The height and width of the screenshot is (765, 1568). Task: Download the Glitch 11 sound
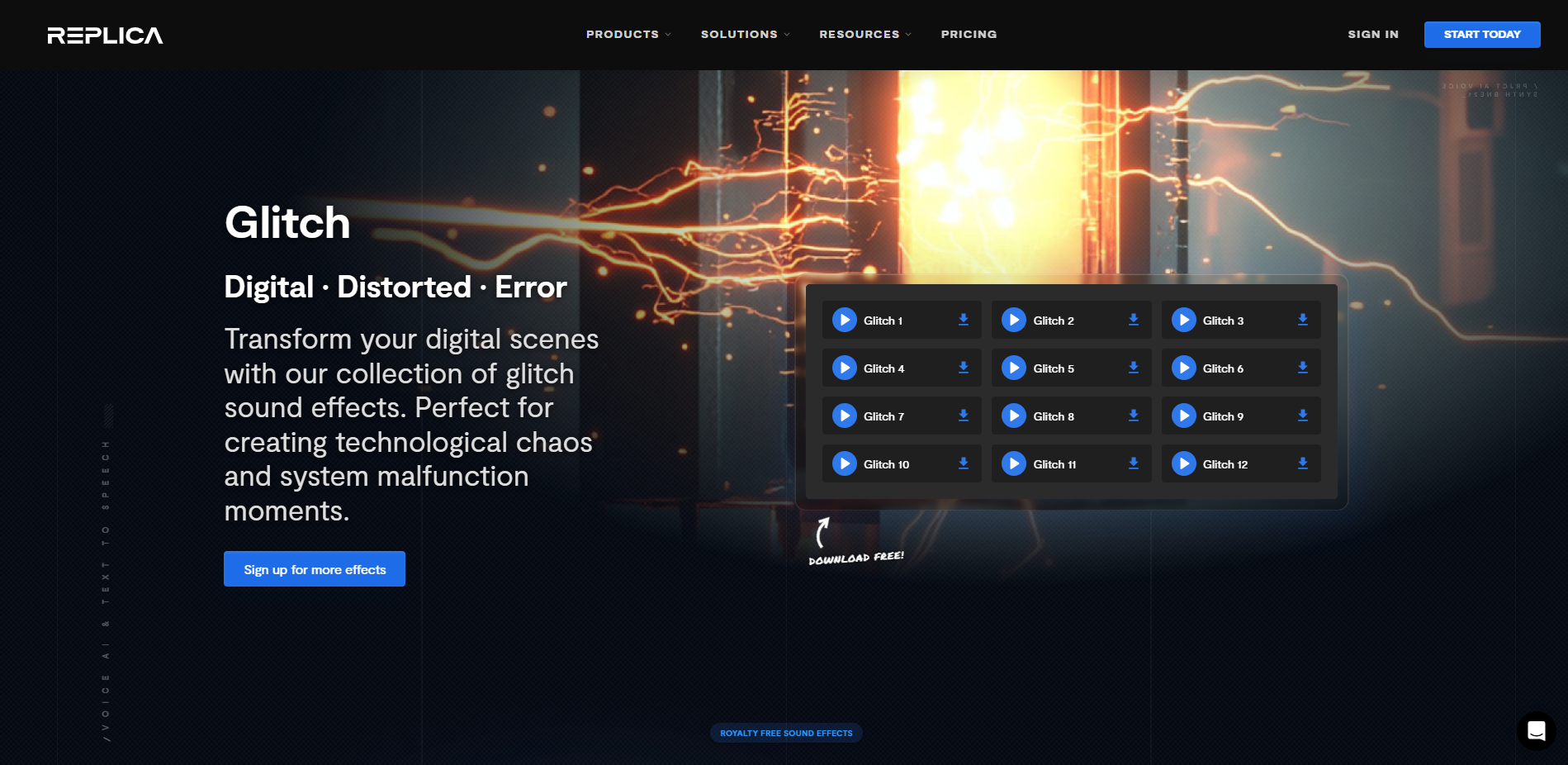pos(1133,463)
